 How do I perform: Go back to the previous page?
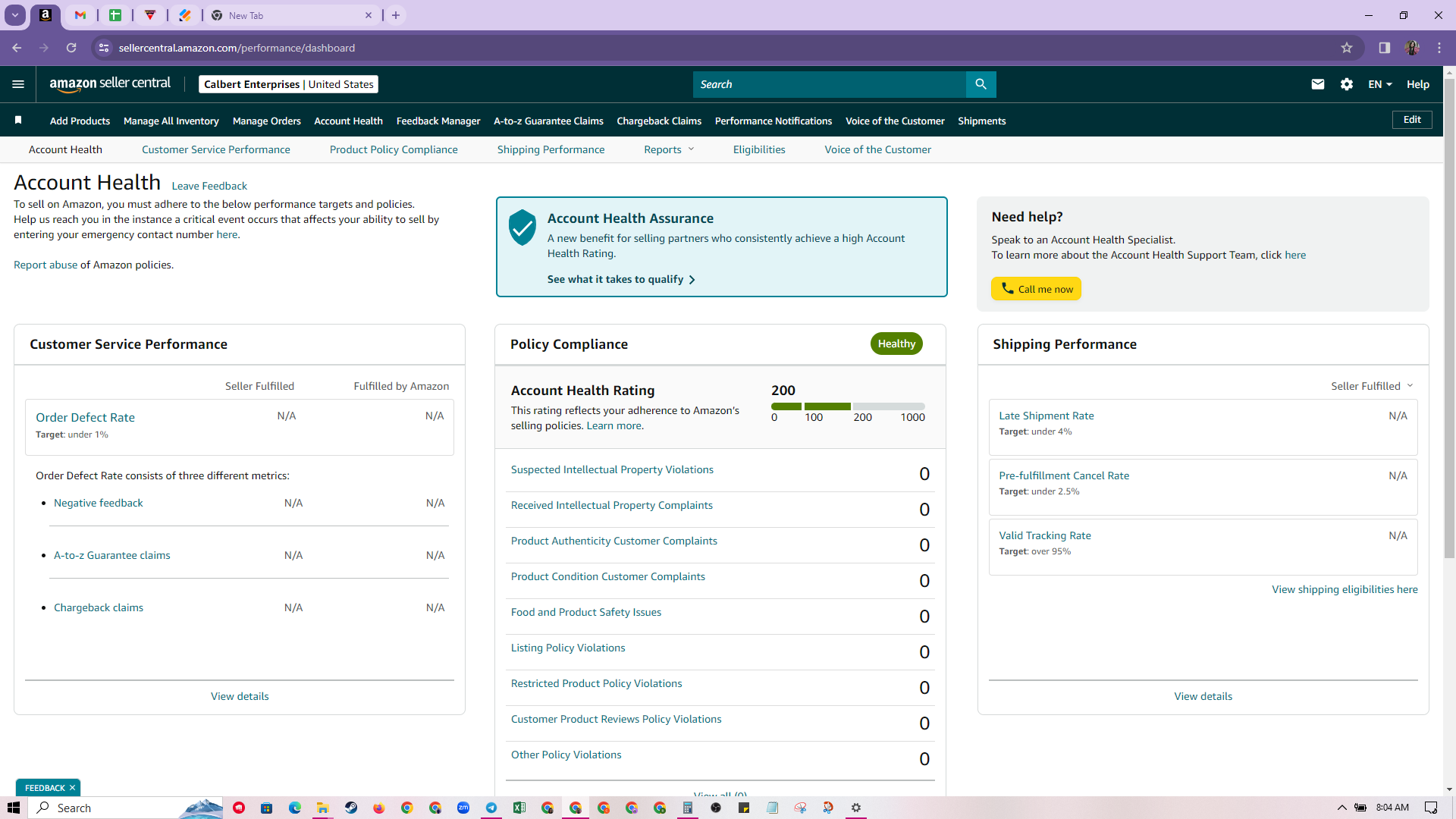click(17, 48)
